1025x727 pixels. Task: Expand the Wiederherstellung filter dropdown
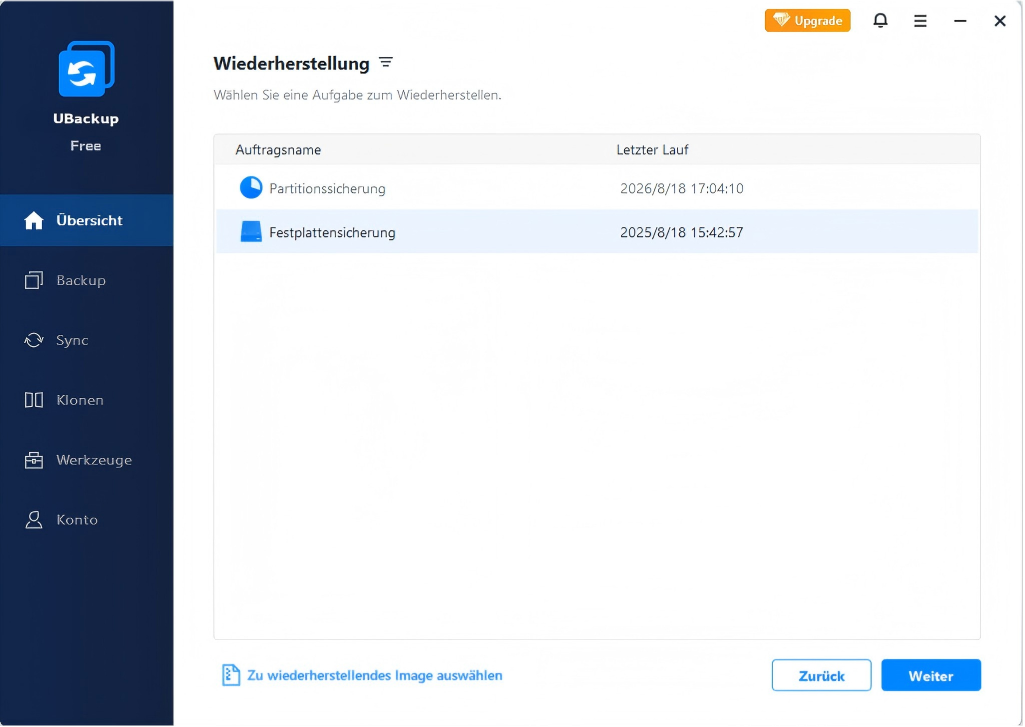(386, 63)
